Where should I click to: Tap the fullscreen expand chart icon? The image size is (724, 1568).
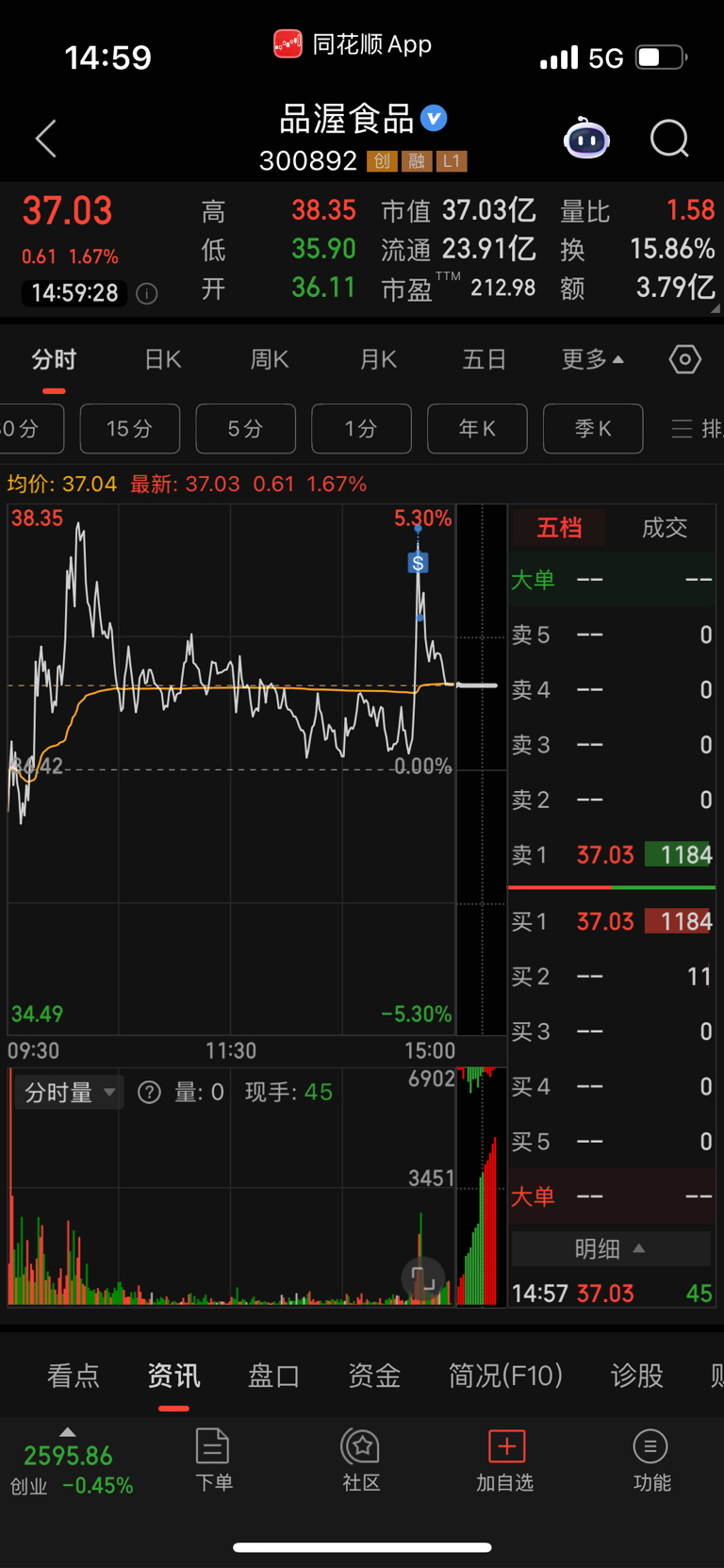(423, 1279)
